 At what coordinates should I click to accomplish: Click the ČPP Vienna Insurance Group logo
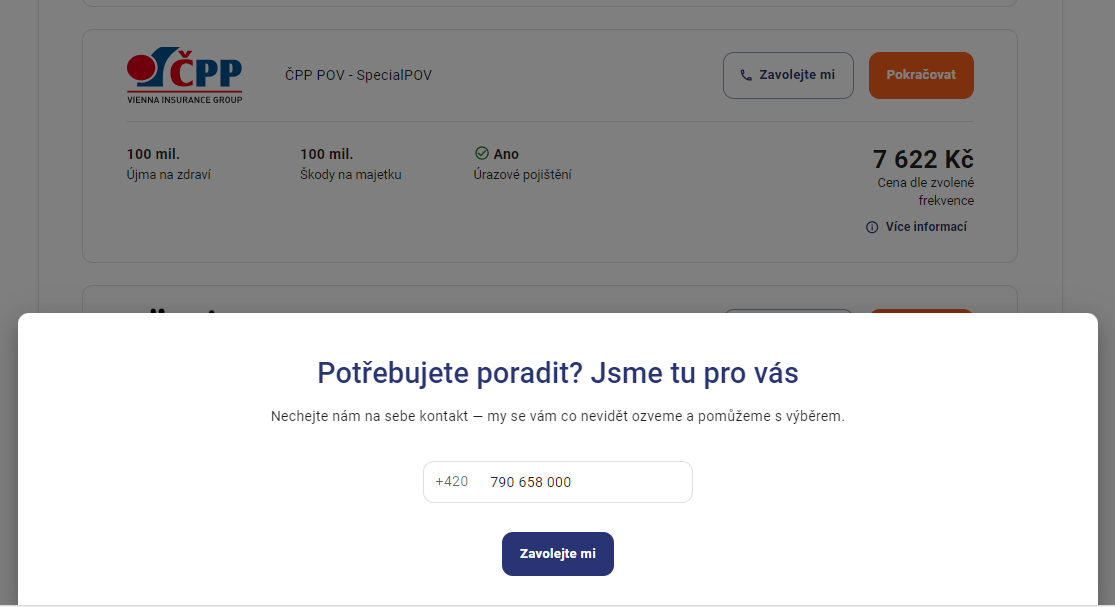185,75
